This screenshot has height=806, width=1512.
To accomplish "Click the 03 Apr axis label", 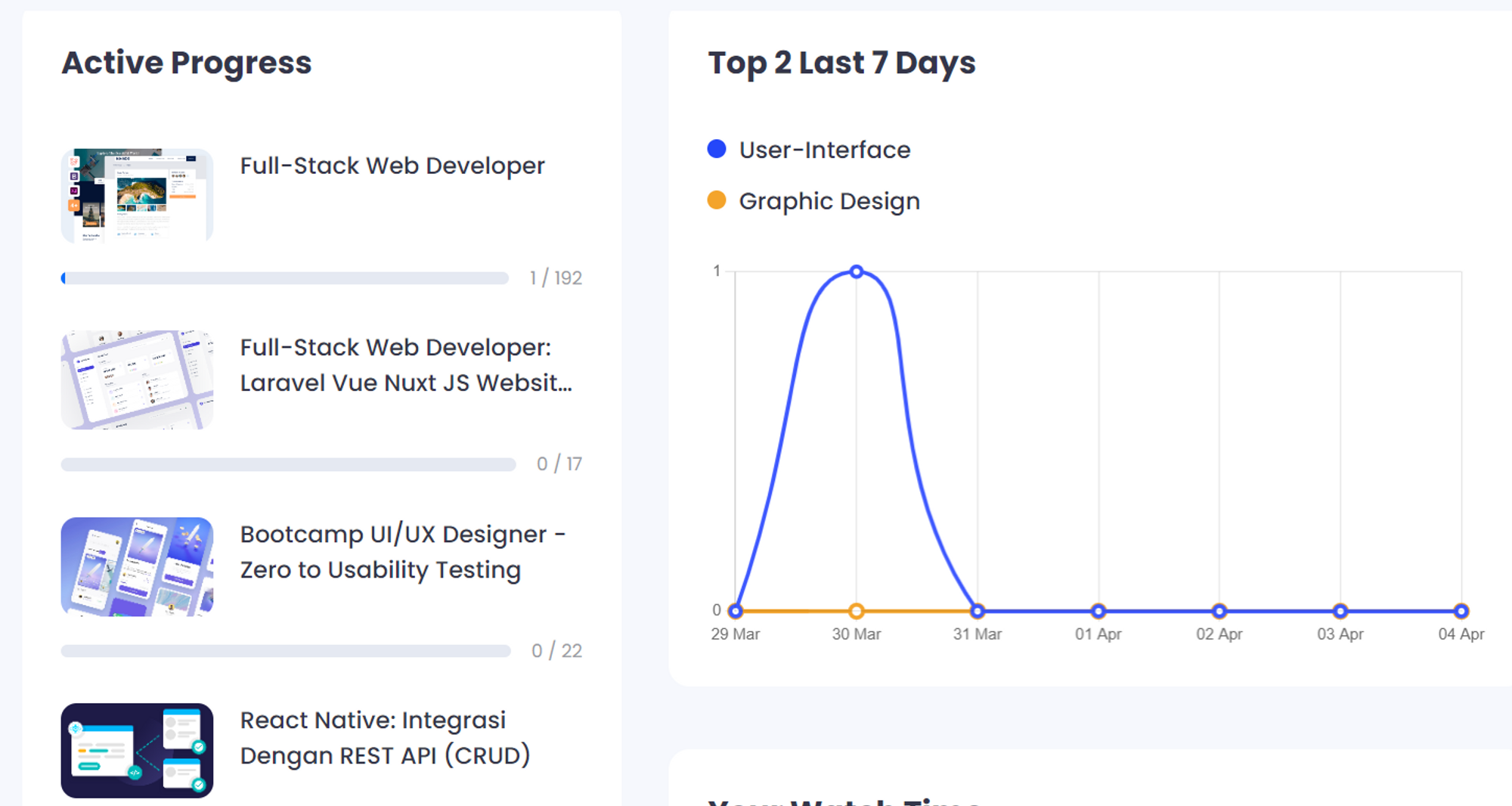I will (1340, 634).
